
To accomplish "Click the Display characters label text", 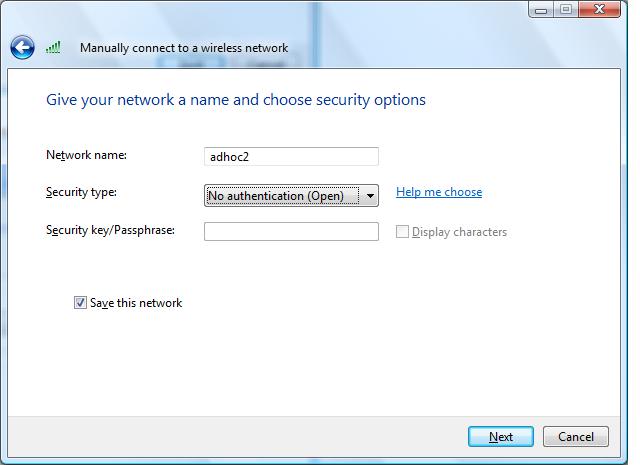I will pos(459,232).
